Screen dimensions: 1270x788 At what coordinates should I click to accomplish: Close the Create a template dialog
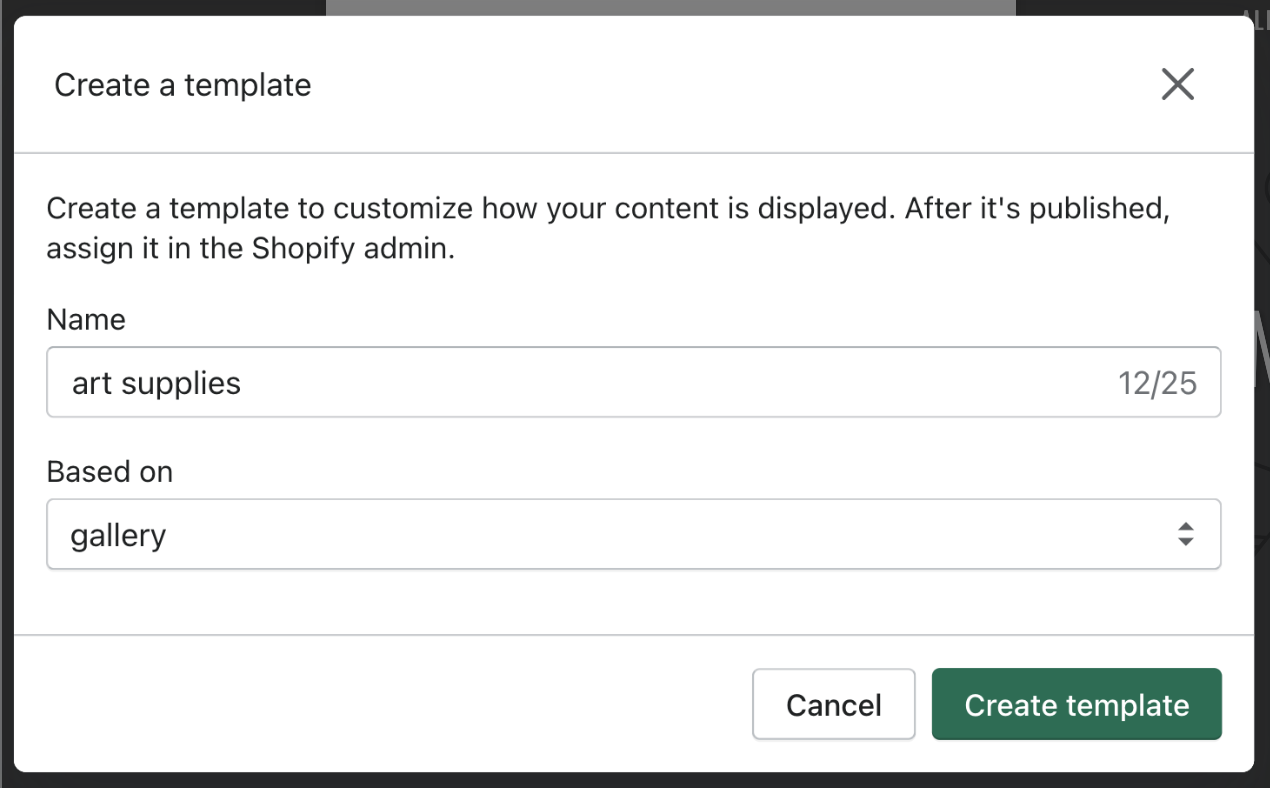tap(1177, 85)
